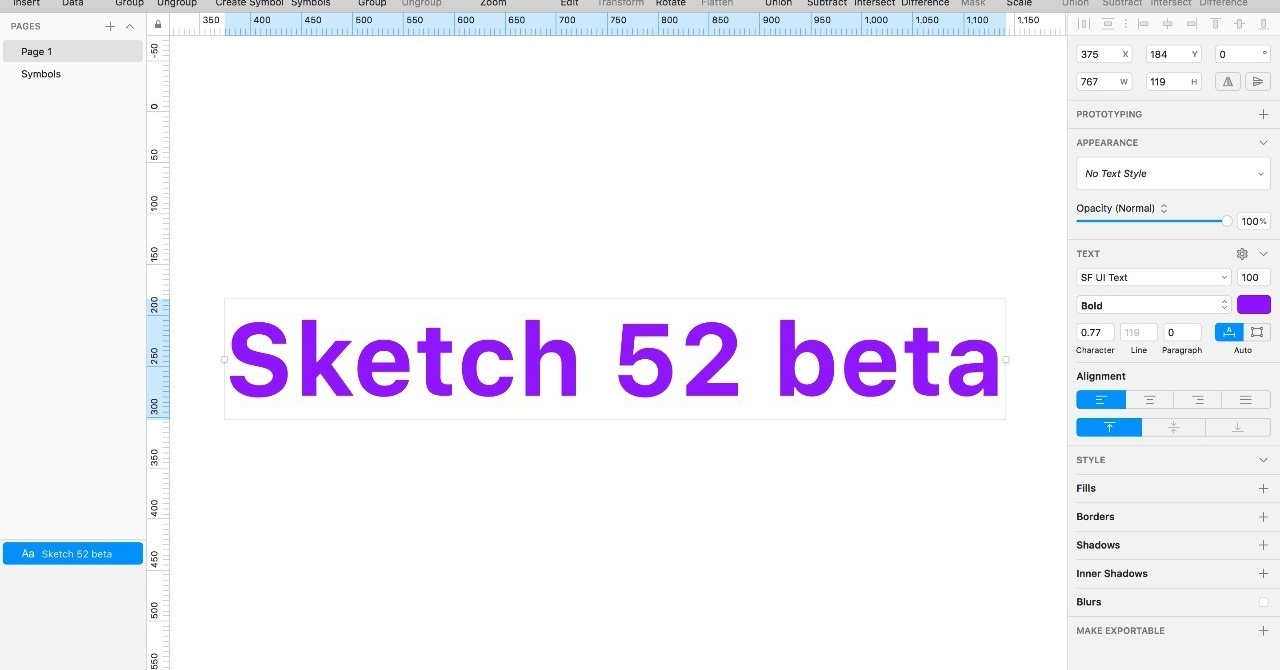The height and width of the screenshot is (670, 1280).
Task: Distribute selection vertically in inspector
Action: click(x=1108, y=24)
